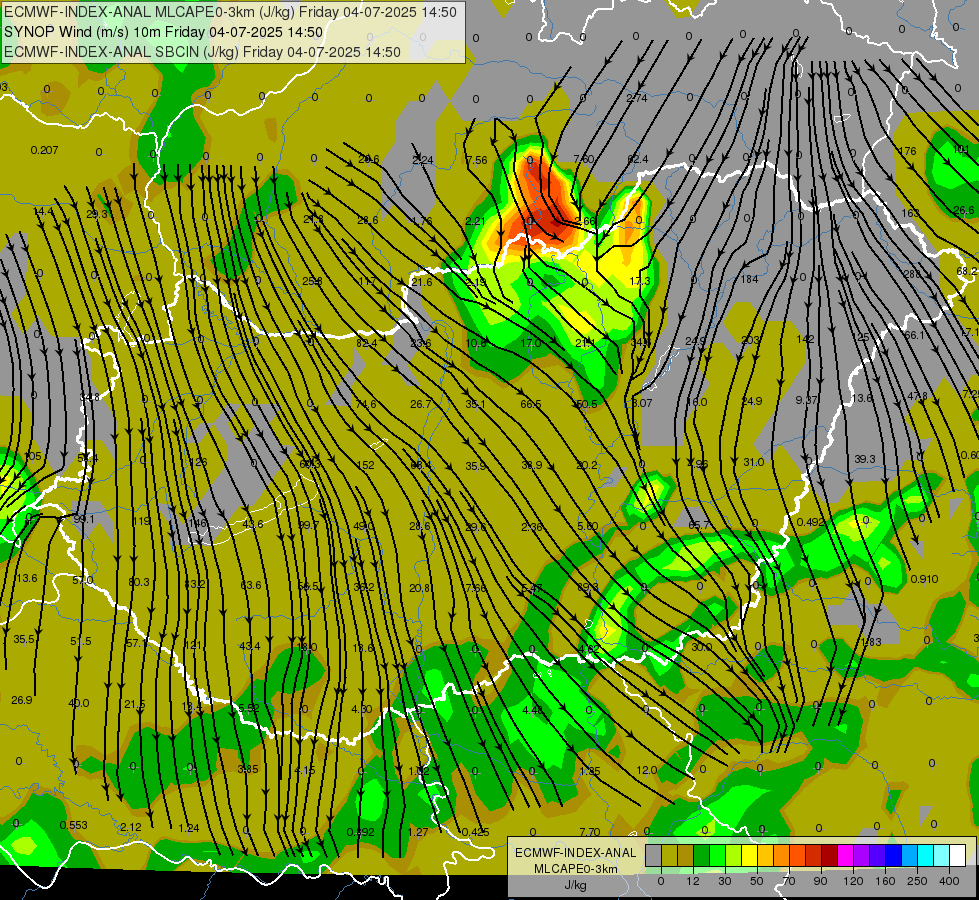
Task: Click the map value '80.3'
Action: (139, 582)
